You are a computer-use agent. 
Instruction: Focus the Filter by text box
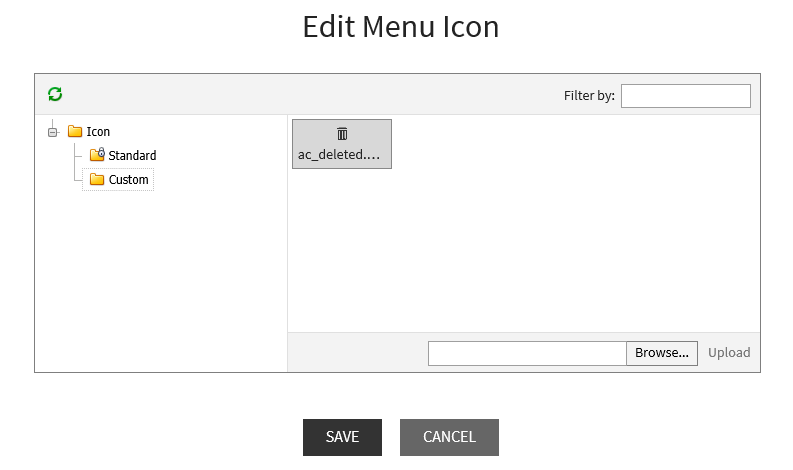coord(685,96)
